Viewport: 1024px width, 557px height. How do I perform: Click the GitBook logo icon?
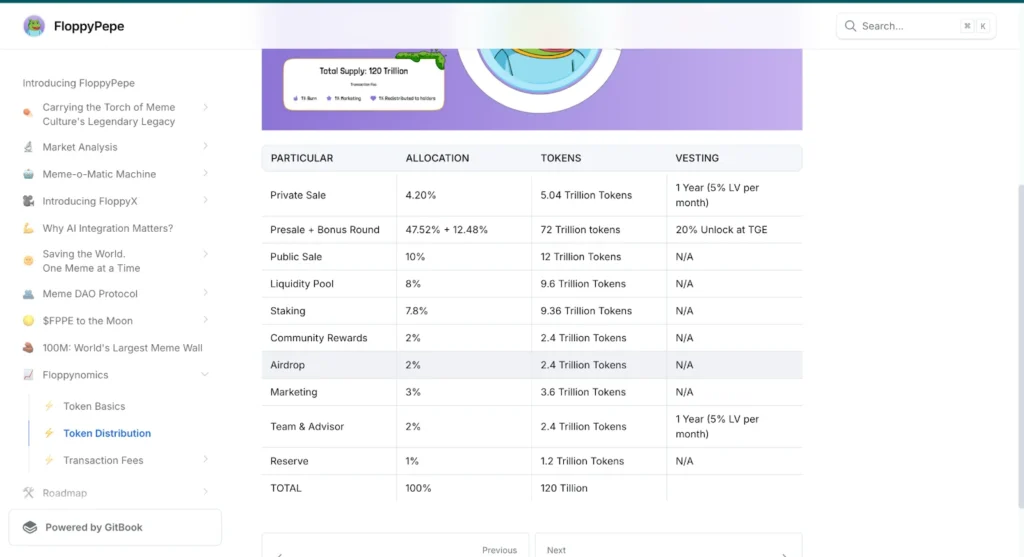click(x=30, y=527)
